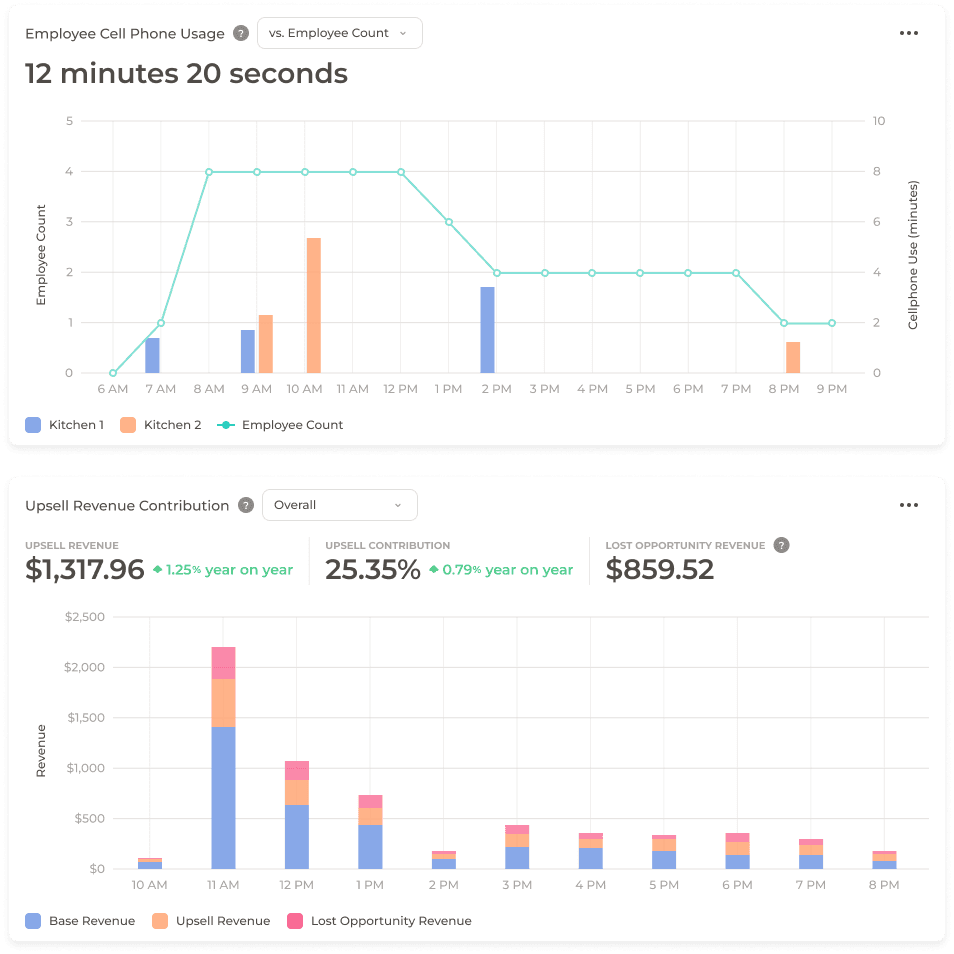The width and height of the screenshot is (954, 954).
Task: Click green up arrow beside 1.25% year on year
Action: point(157,570)
